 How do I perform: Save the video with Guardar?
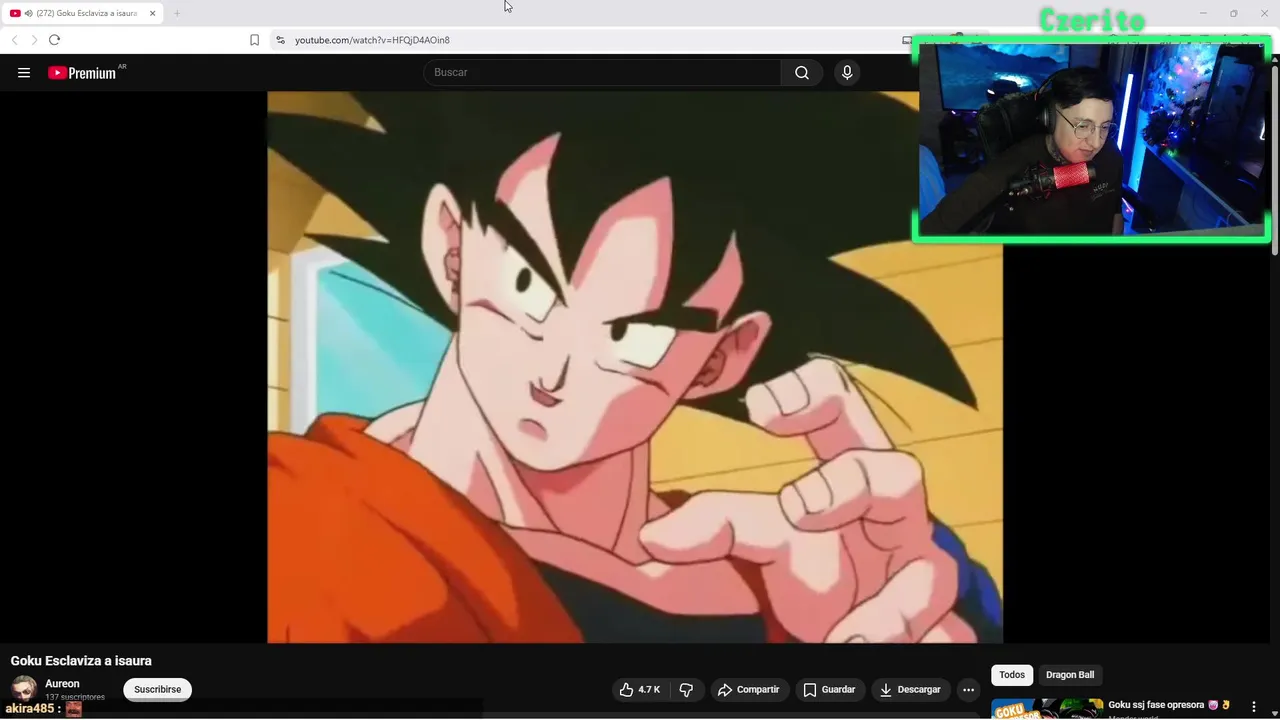point(829,689)
